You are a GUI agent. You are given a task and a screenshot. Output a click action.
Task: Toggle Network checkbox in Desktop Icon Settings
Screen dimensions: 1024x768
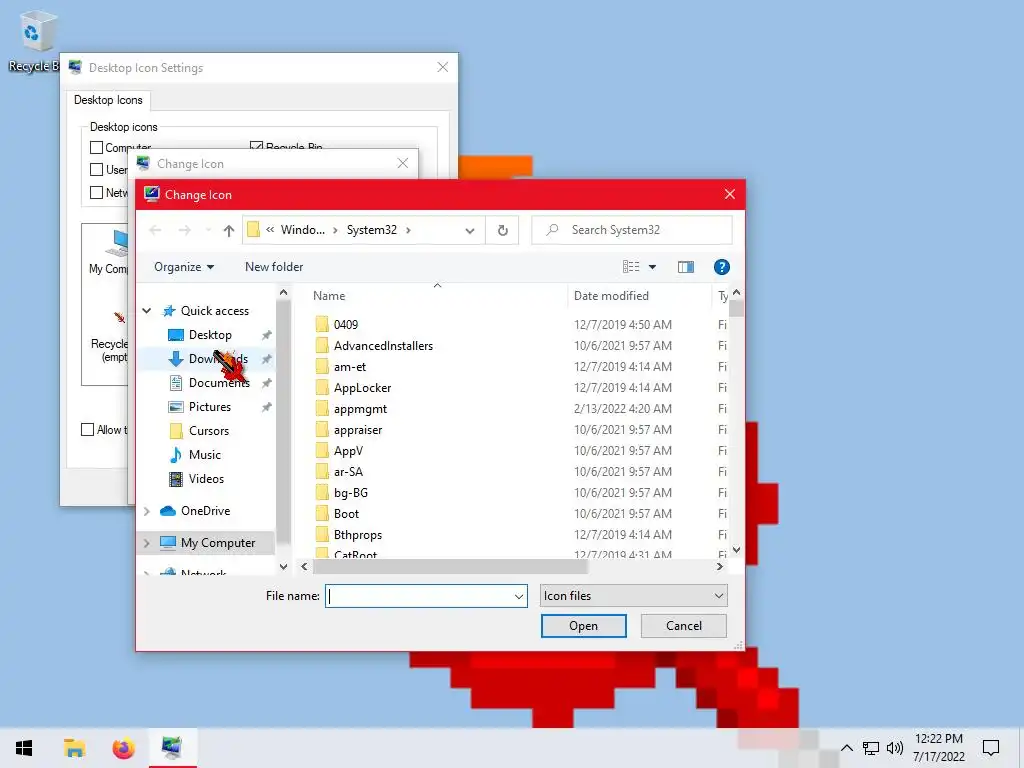point(97,193)
